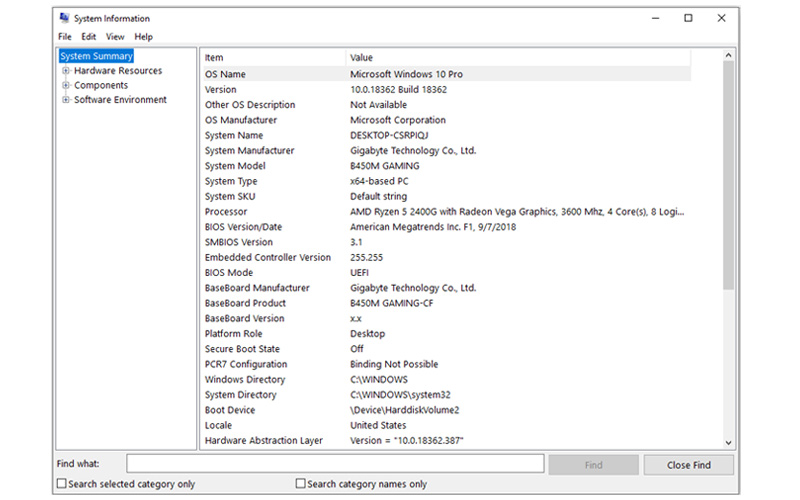
Task: Minimize the System Information window
Action: point(656,18)
